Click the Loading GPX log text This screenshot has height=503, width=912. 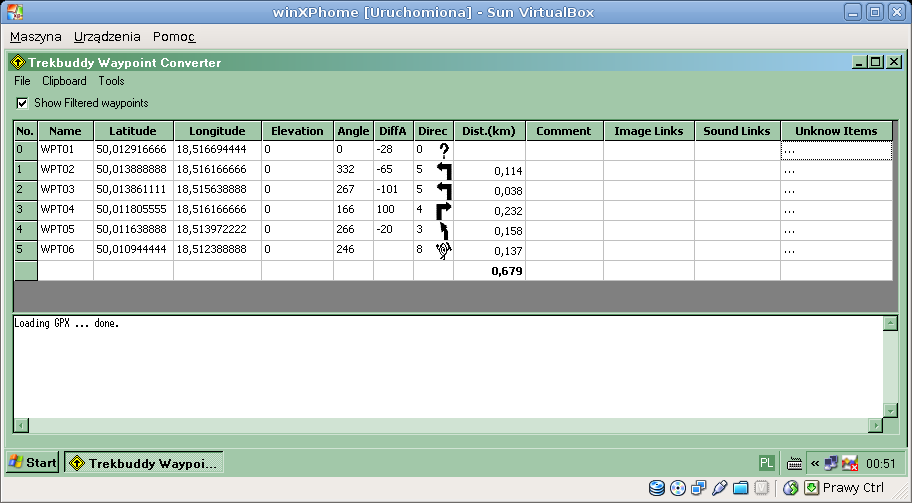(x=66, y=323)
